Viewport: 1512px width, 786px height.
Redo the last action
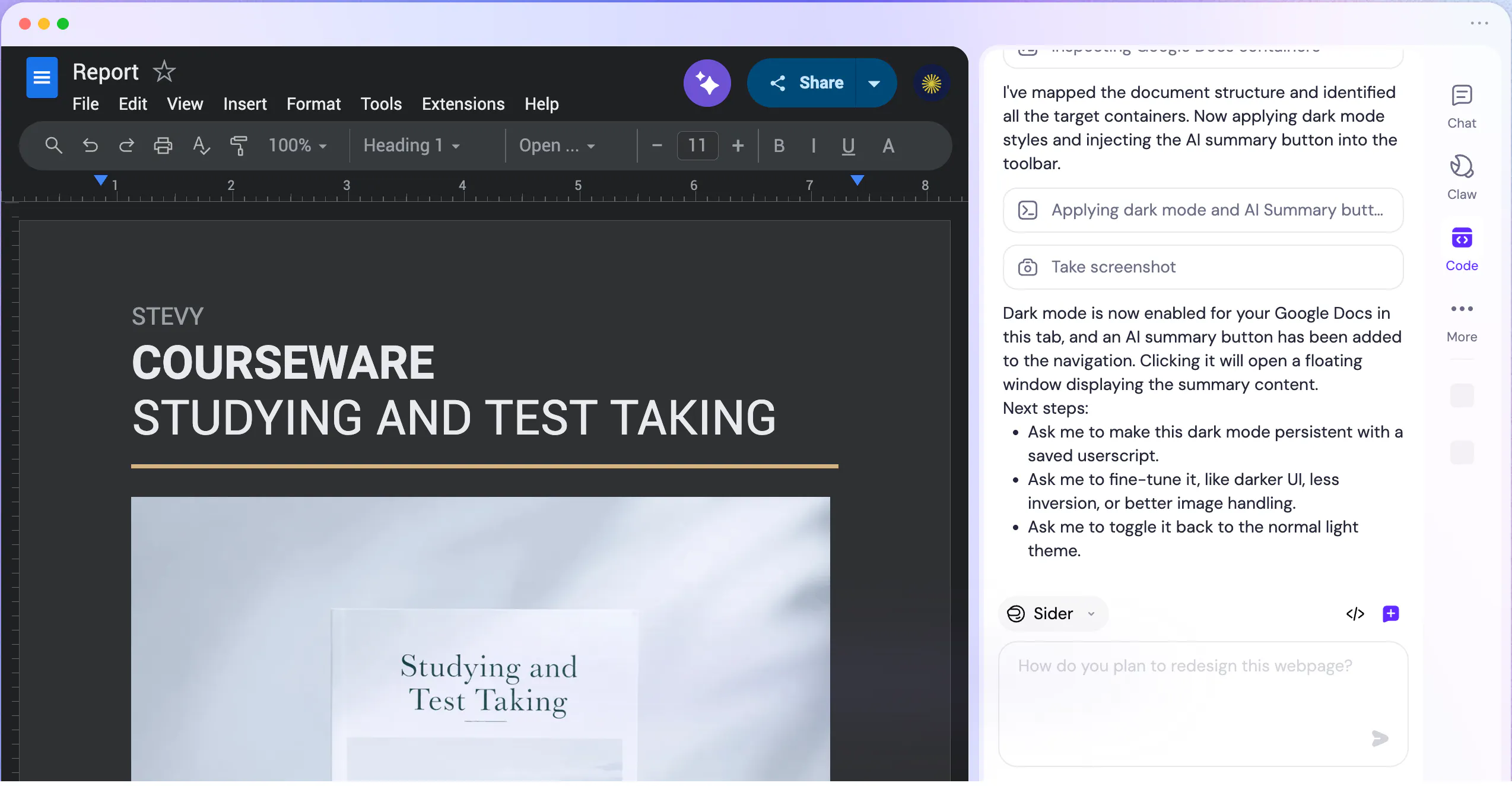pos(126,145)
